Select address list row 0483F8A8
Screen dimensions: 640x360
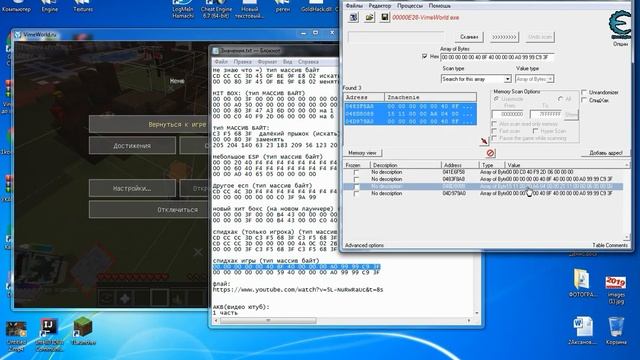(x=483, y=179)
